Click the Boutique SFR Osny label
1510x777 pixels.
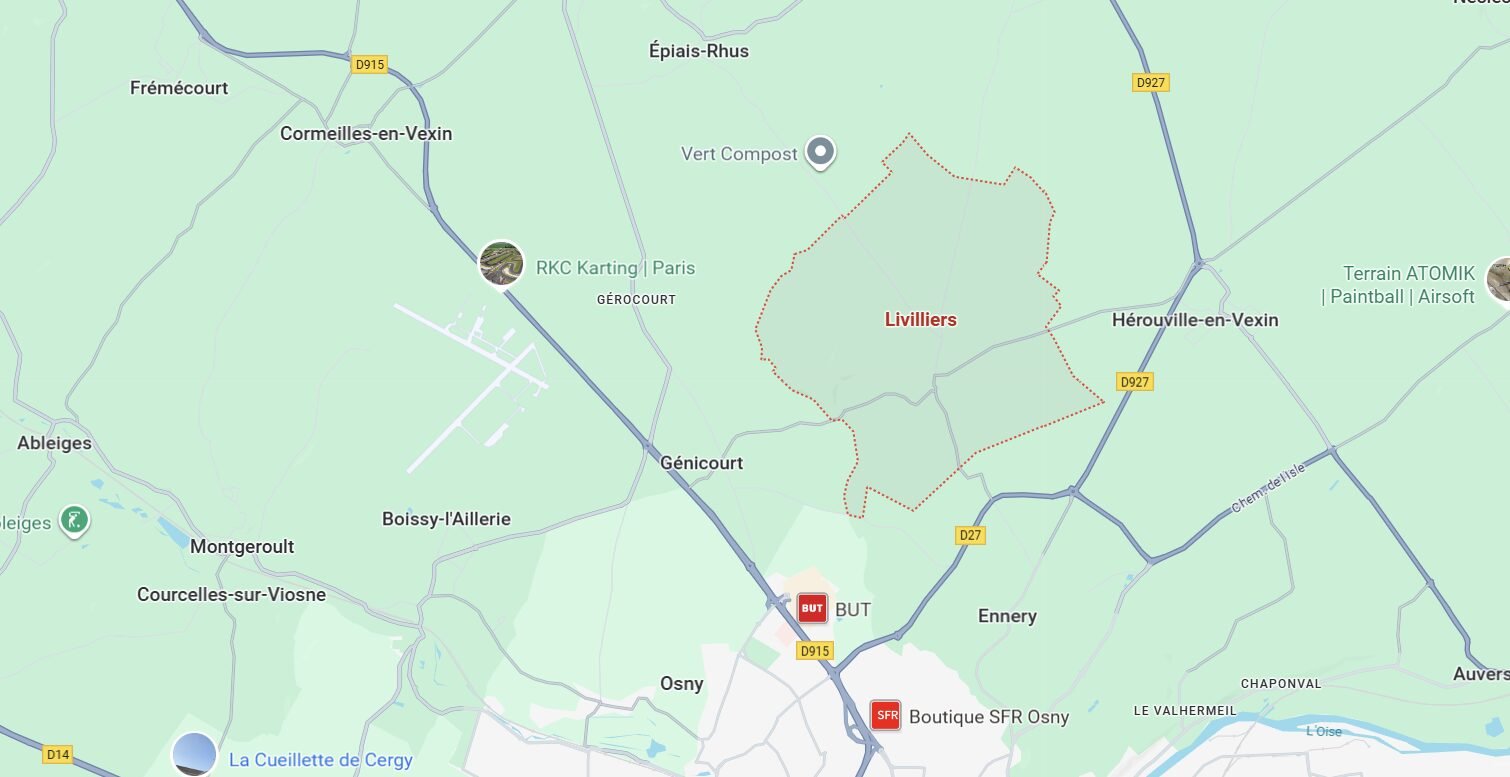click(989, 717)
